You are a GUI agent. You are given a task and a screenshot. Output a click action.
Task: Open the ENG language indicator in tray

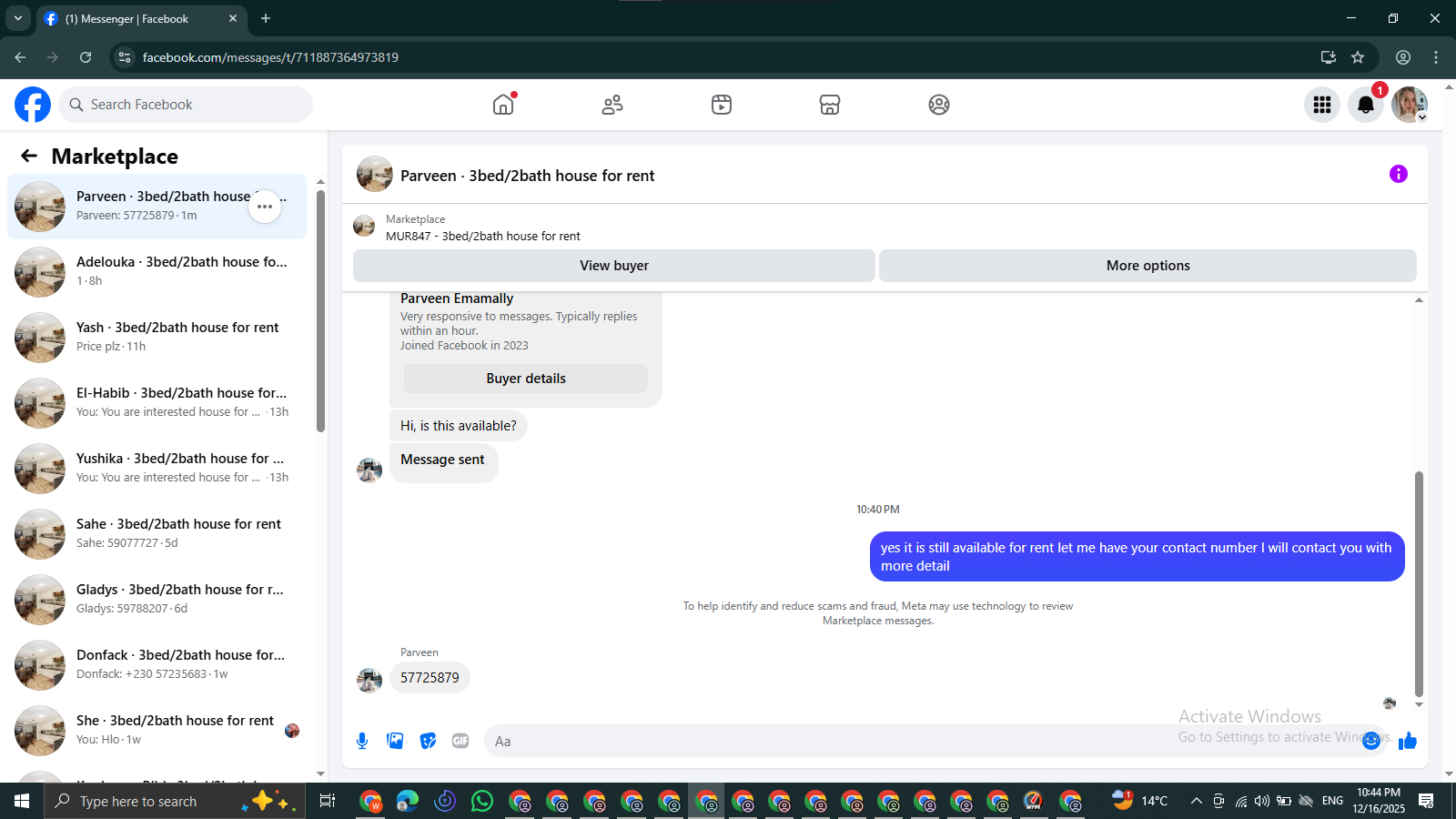click(1332, 801)
